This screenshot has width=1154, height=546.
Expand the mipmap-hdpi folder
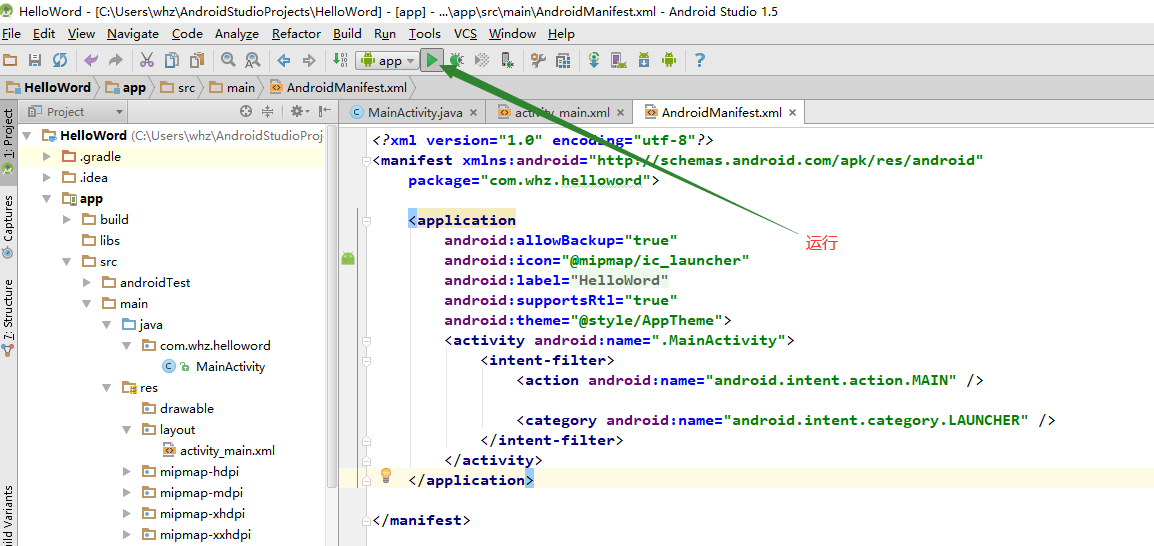pos(127,472)
